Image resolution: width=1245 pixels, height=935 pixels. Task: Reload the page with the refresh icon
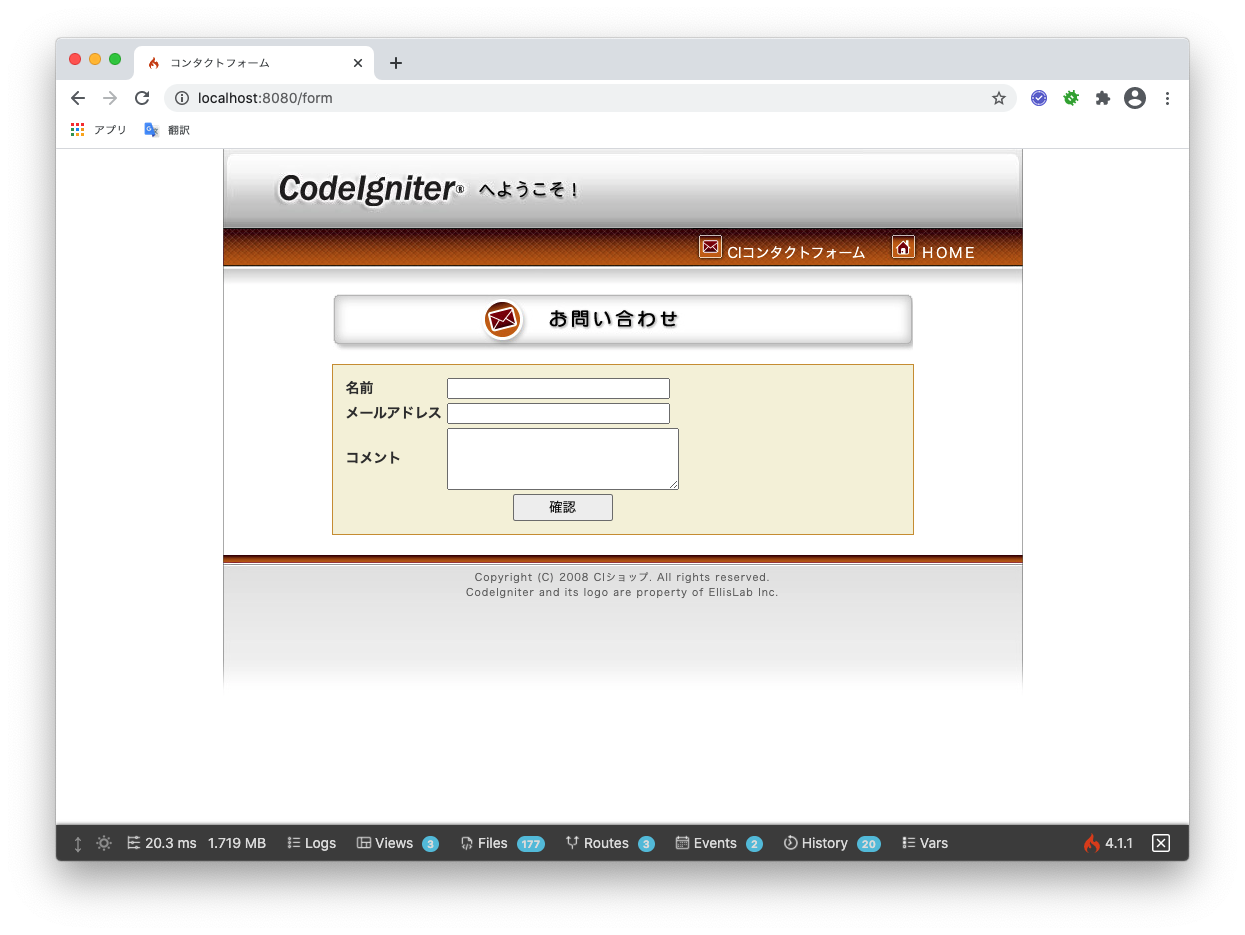[142, 98]
